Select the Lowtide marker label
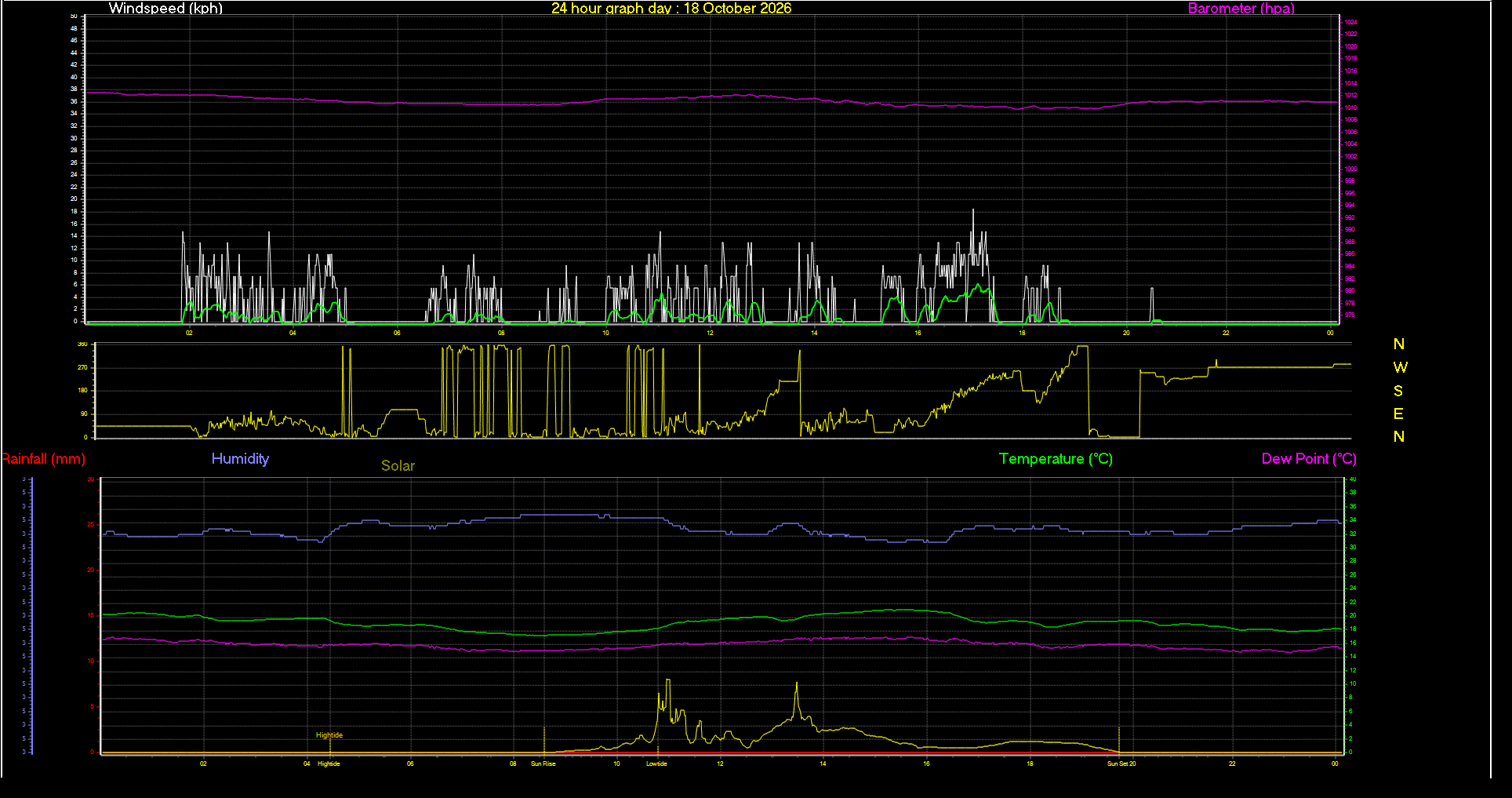 tap(656, 763)
